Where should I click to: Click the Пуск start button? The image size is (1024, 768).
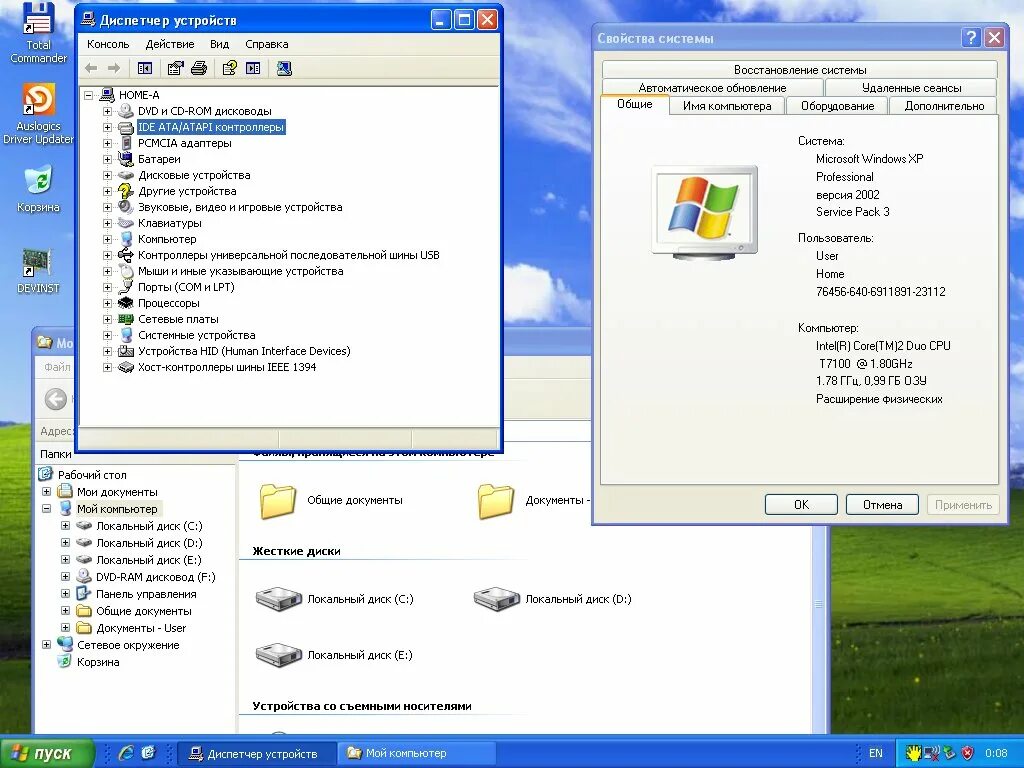pyautogui.click(x=46, y=754)
